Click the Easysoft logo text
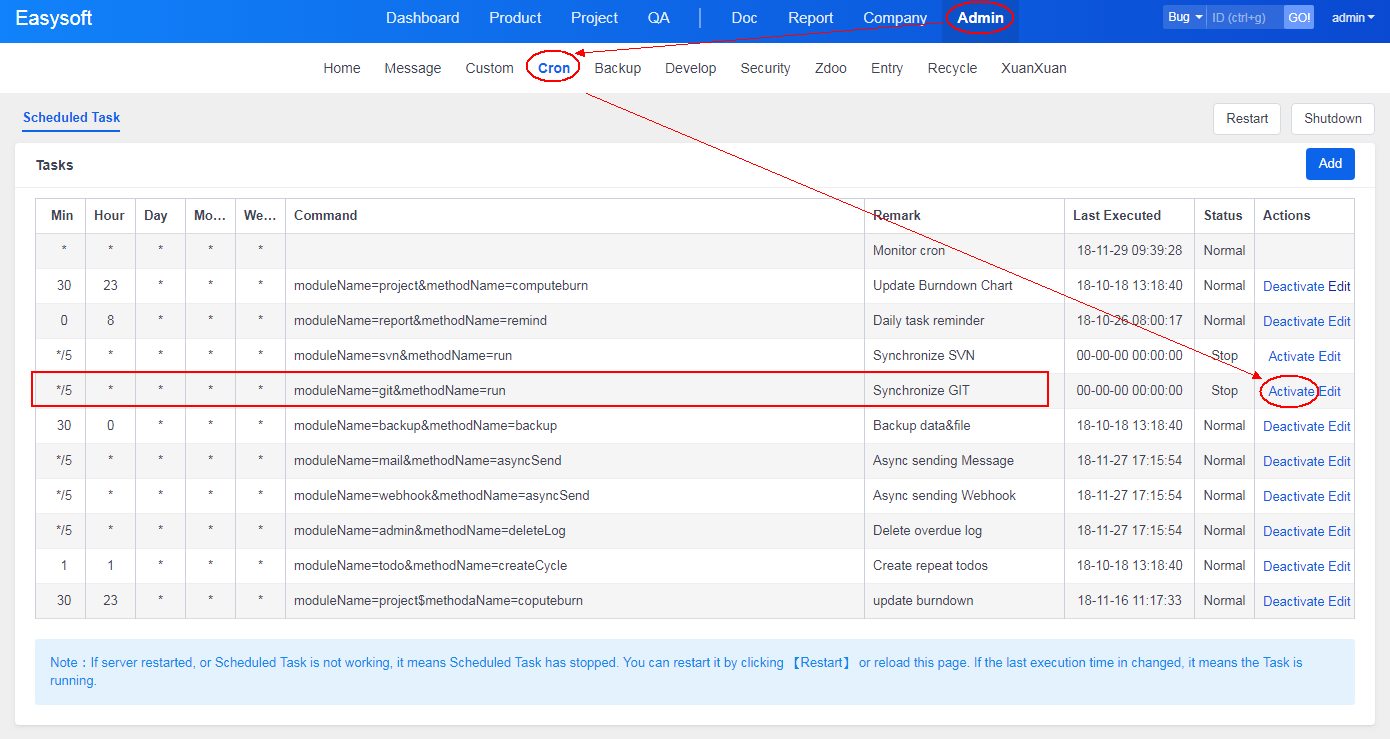This screenshot has height=739, width=1390. [x=54, y=18]
